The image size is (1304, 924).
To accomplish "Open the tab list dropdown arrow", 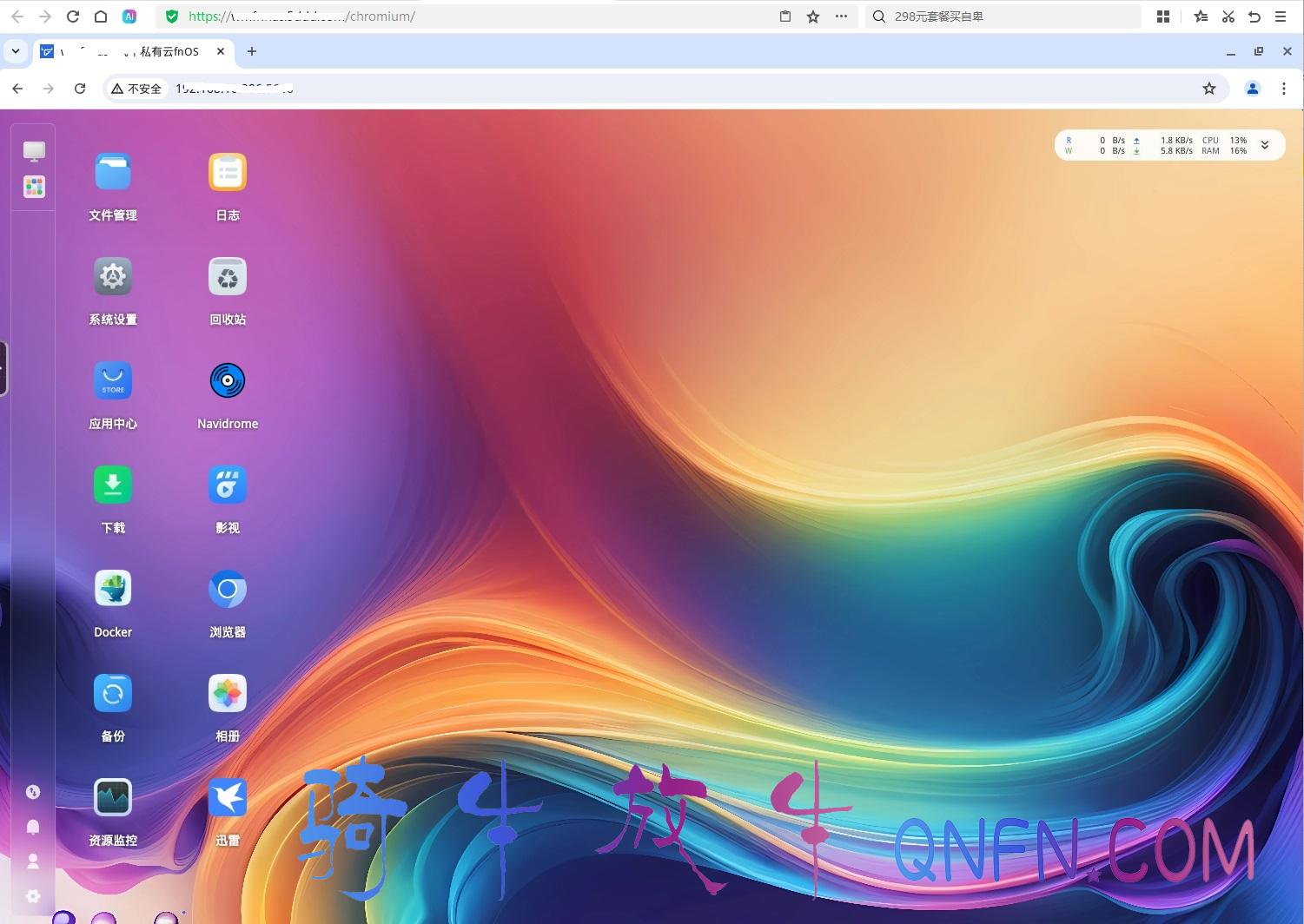I will [x=16, y=51].
